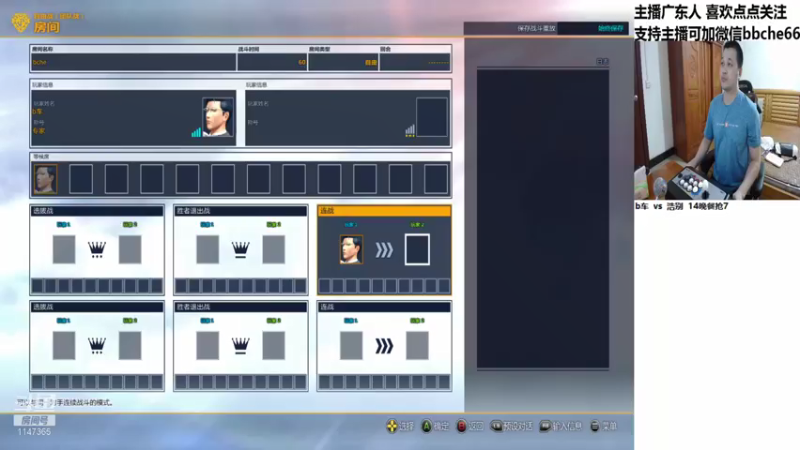The width and height of the screenshot is (800, 450).
Task: Click the 菜单 menu button
Action: (x=604, y=426)
